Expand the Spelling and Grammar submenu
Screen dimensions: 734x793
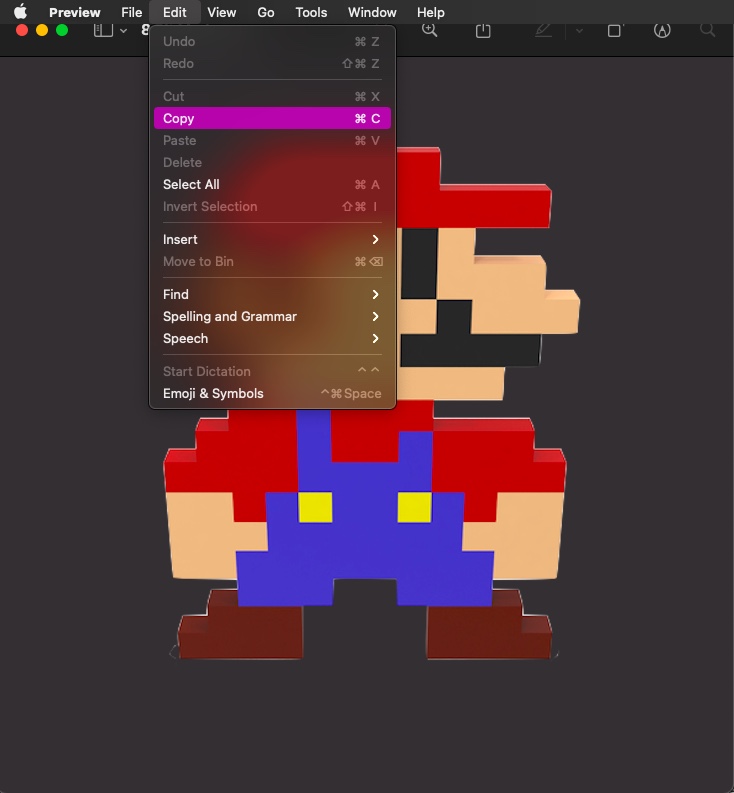pyautogui.click(x=272, y=317)
